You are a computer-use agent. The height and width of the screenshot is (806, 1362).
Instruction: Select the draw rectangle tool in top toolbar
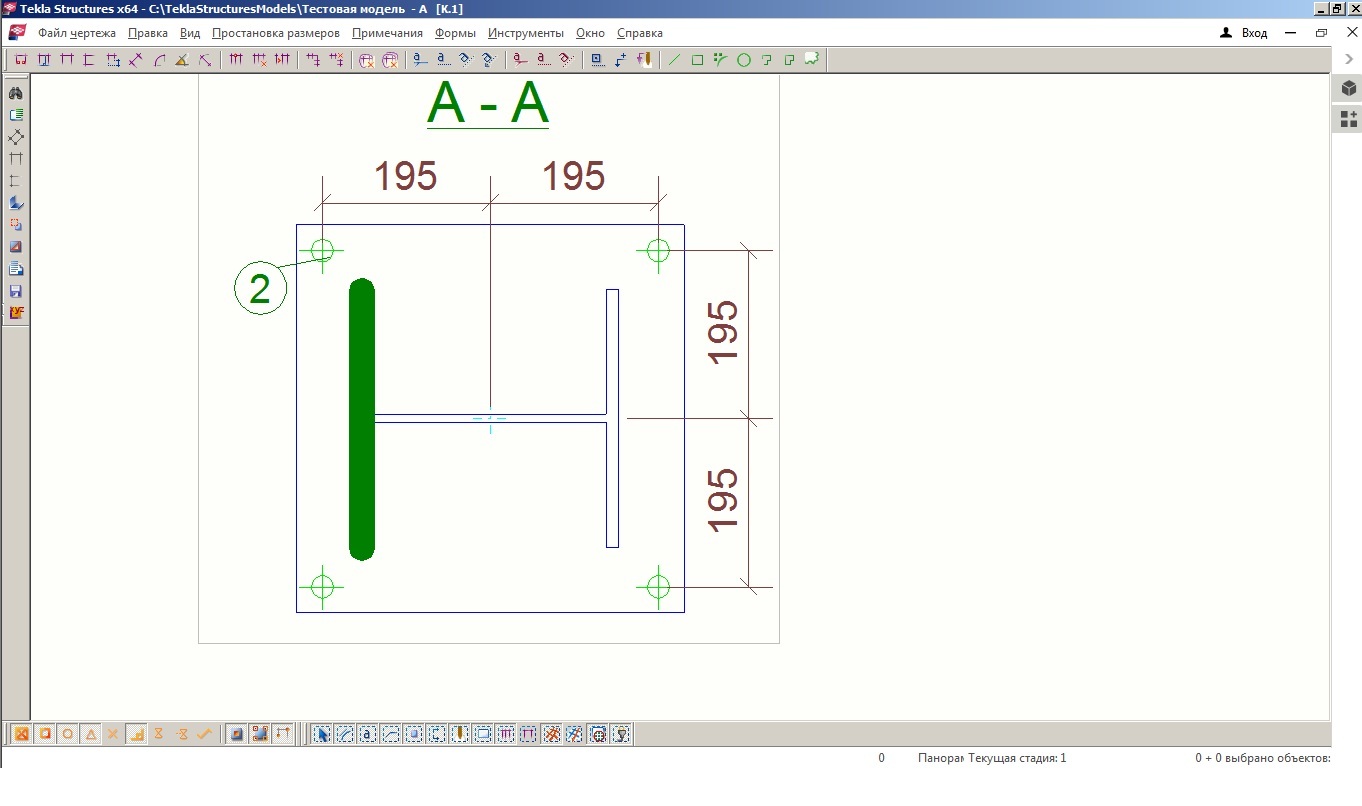pos(698,60)
